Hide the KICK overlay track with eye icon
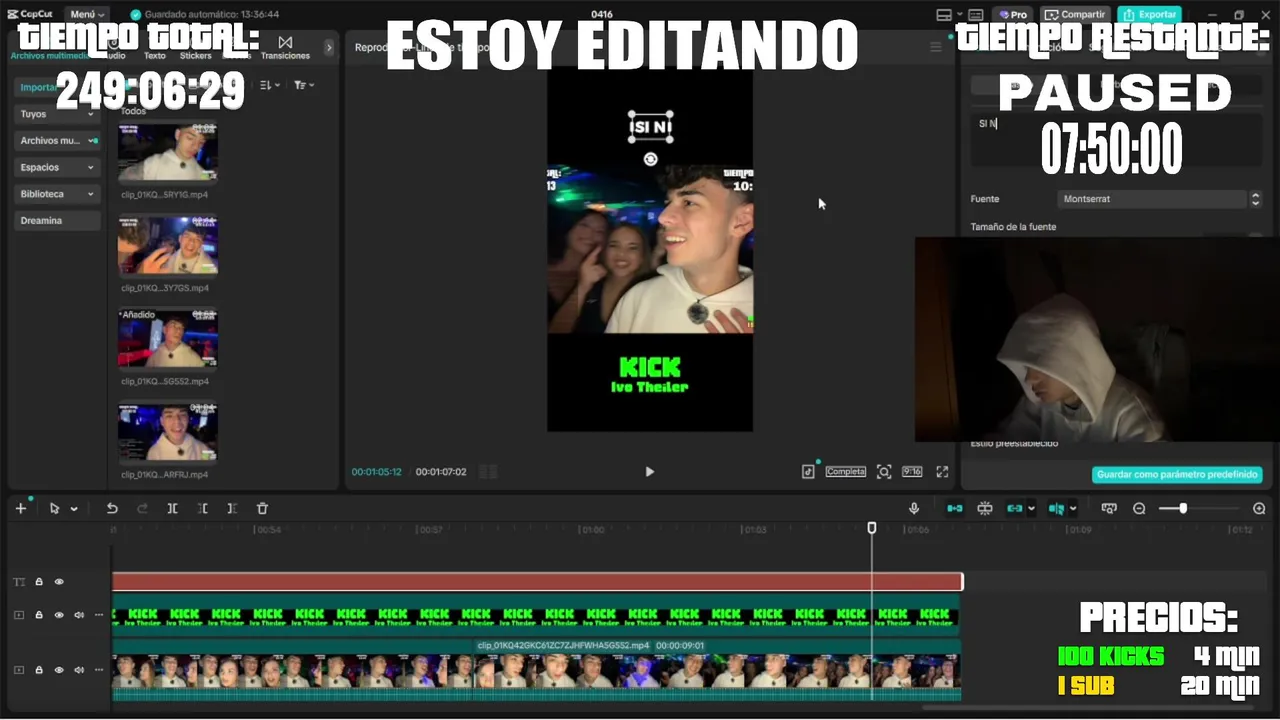Screen dimensions: 1280x720 coord(59,615)
